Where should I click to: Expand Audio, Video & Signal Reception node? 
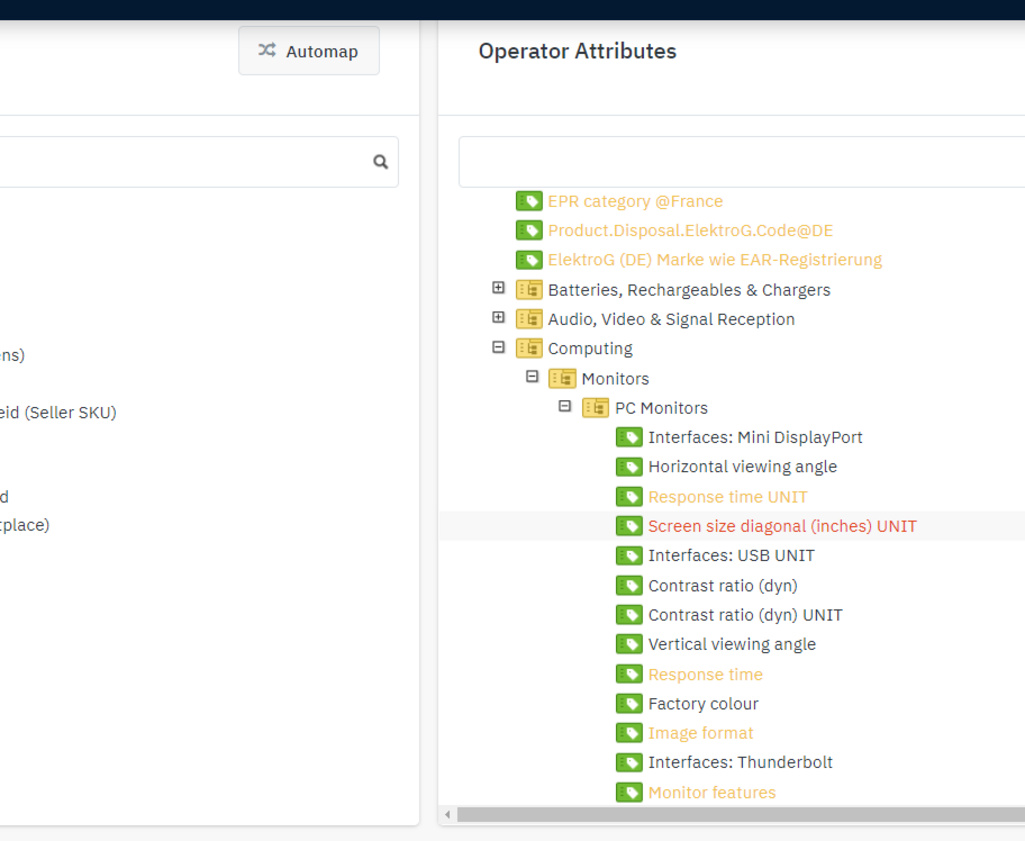coord(498,317)
